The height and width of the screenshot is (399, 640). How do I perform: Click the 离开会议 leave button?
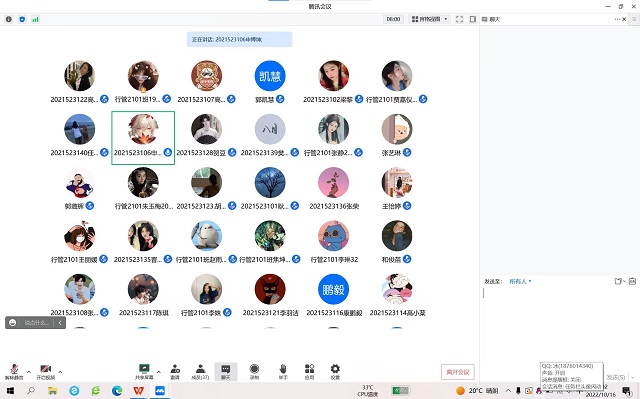click(458, 372)
